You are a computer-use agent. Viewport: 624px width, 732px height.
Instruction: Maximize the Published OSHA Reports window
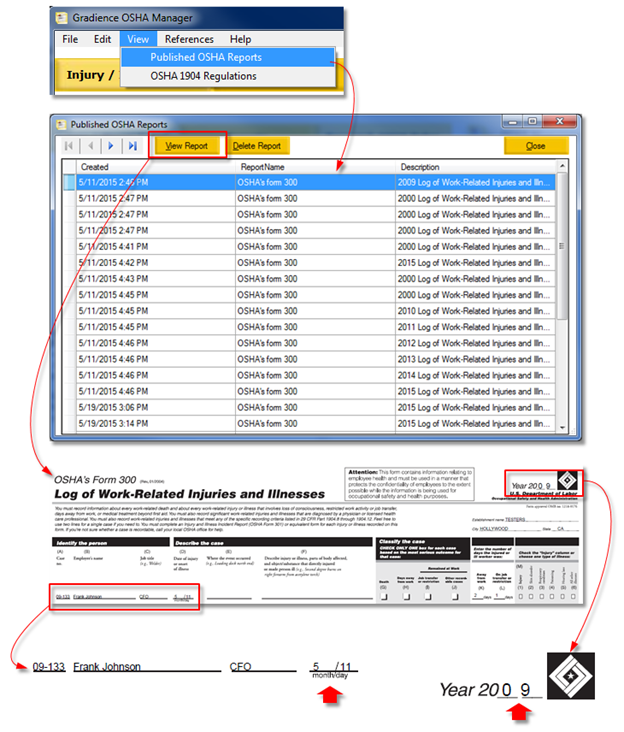tap(533, 122)
